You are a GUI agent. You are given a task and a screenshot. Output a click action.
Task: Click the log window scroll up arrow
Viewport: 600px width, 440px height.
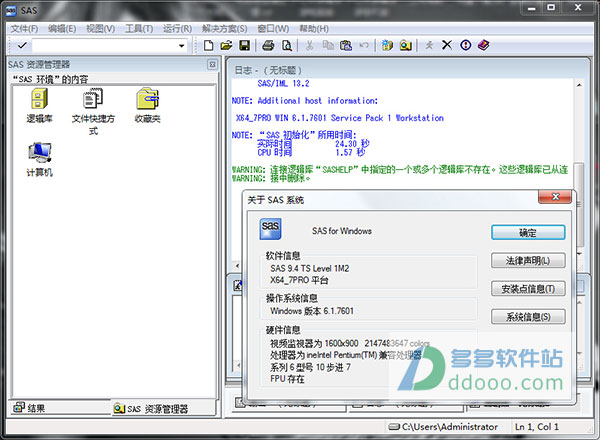[x=579, y=85]
